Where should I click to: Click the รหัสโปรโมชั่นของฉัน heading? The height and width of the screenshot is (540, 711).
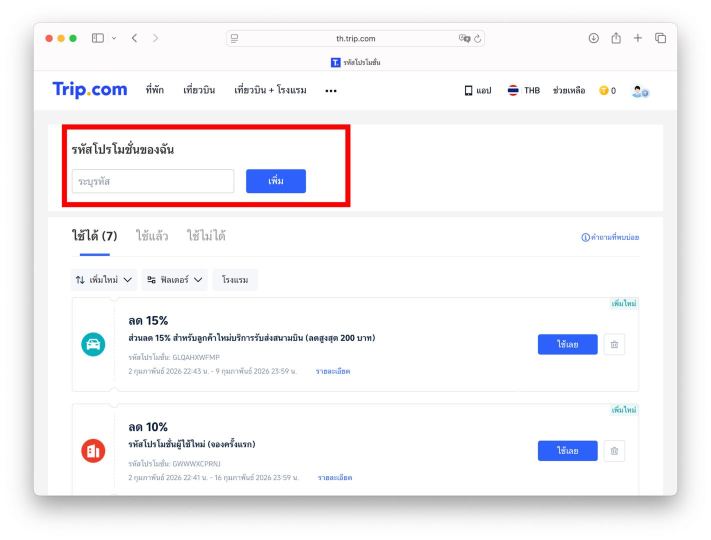pos(122,149)
